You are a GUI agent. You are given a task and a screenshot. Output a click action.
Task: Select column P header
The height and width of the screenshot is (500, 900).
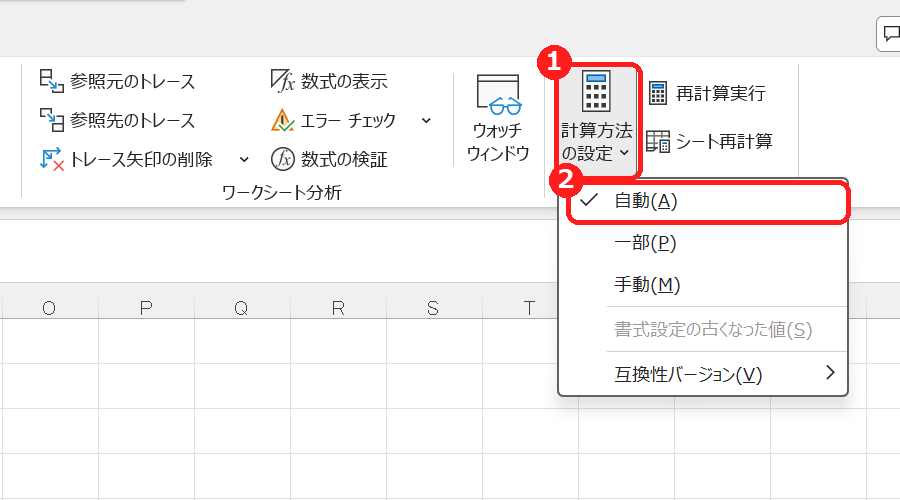click(x=146, y=308)
